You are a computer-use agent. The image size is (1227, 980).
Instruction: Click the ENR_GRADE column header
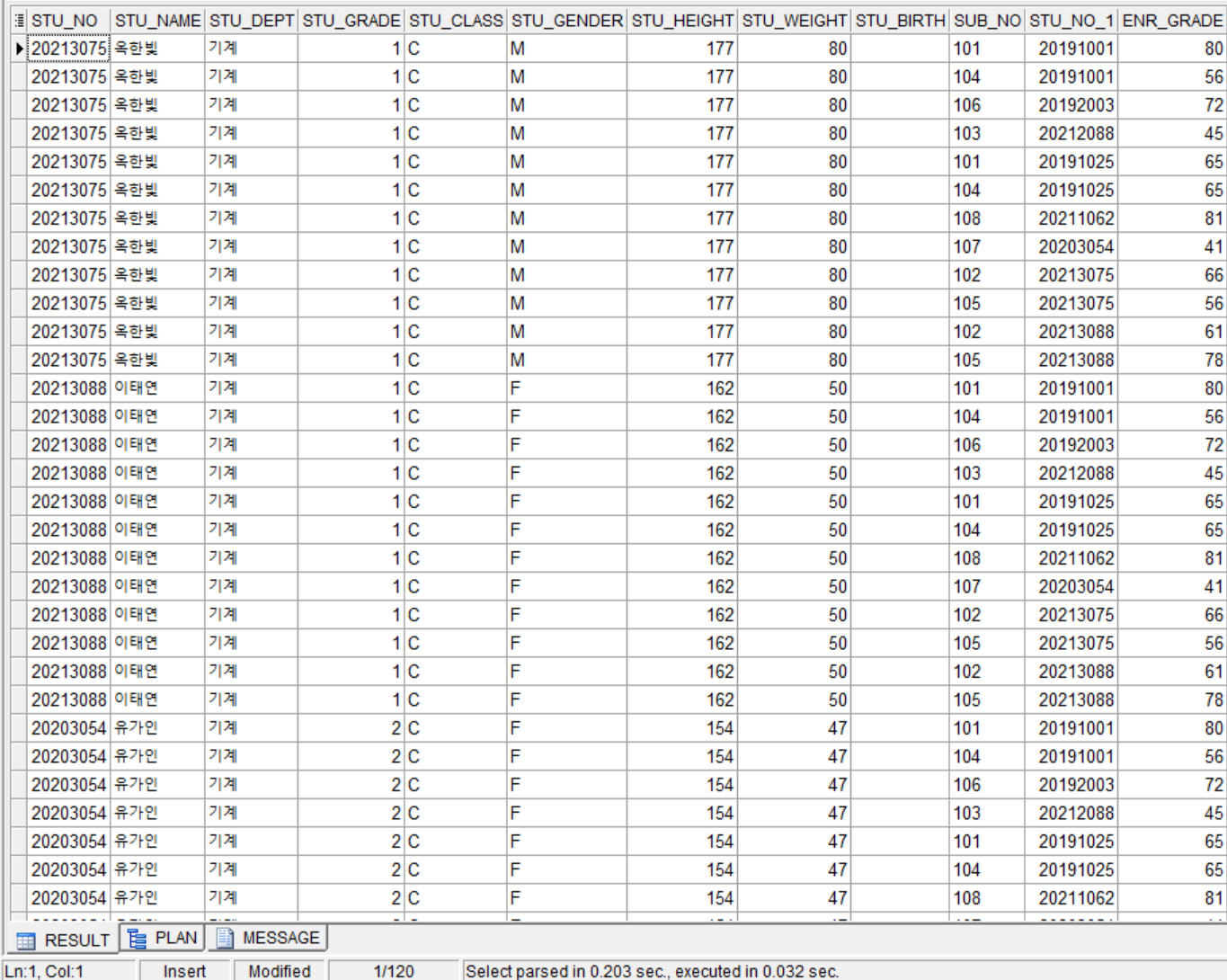tap(1172, 20)
